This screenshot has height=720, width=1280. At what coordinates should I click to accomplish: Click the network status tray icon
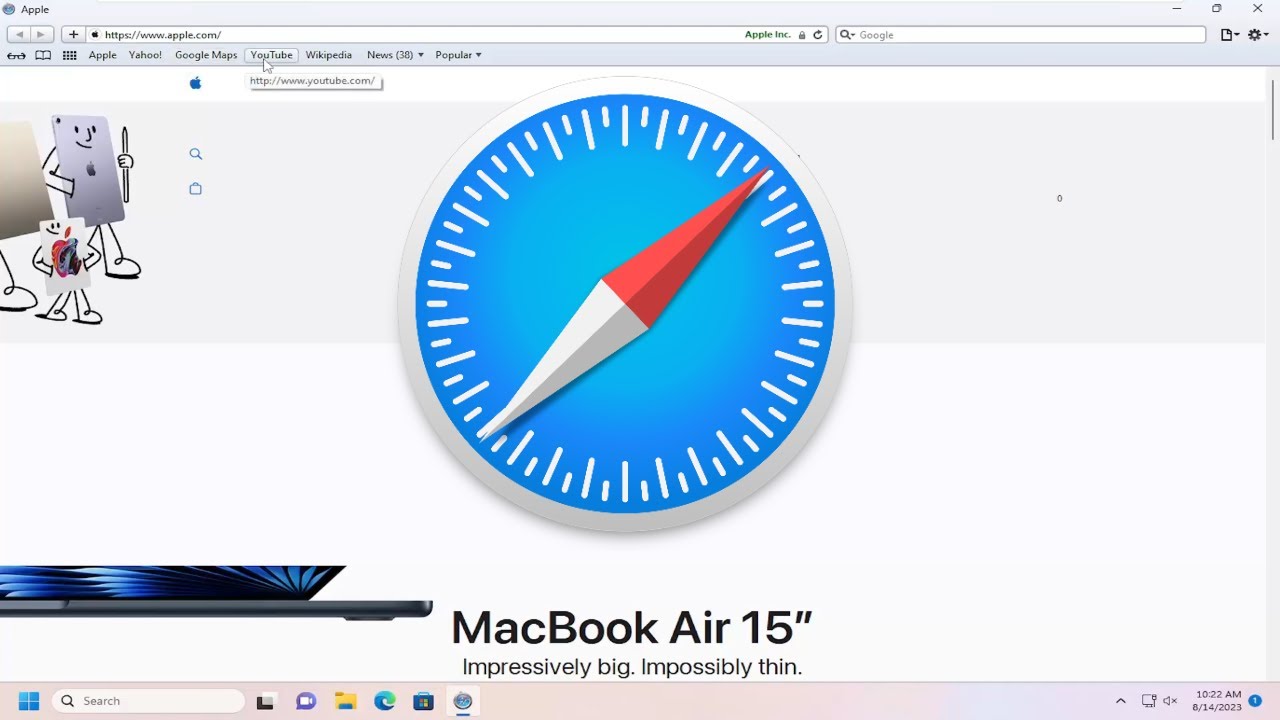1149,701
